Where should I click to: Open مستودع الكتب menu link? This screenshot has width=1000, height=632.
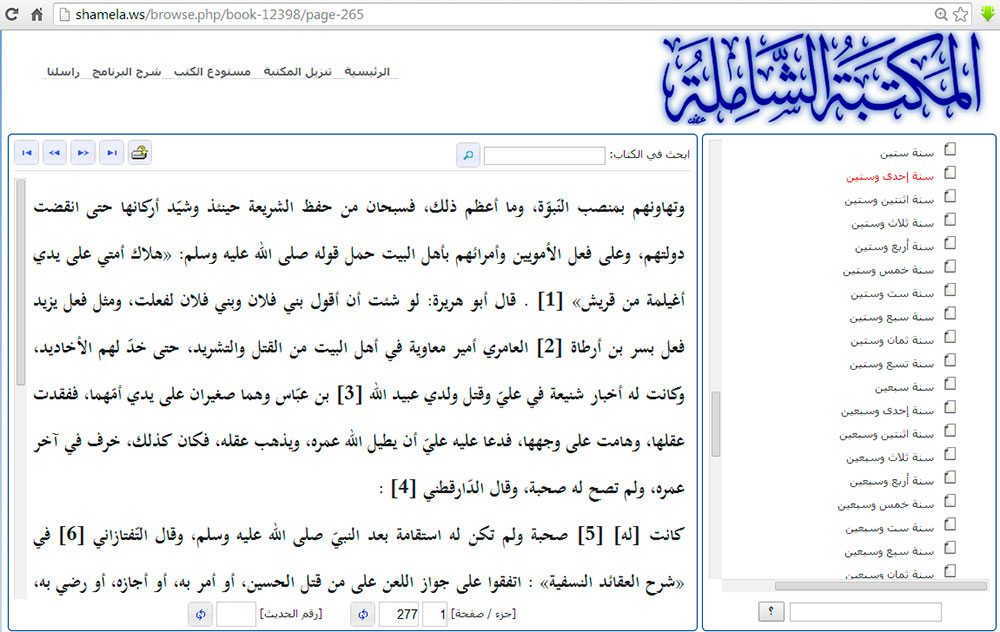point(212,71)
